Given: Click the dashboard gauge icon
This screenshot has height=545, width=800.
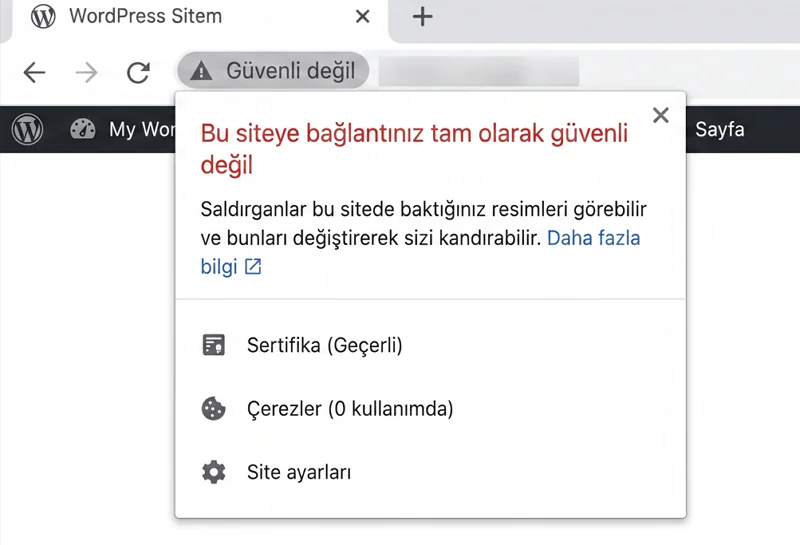Looking at the screenshot, I should (83, 129).
